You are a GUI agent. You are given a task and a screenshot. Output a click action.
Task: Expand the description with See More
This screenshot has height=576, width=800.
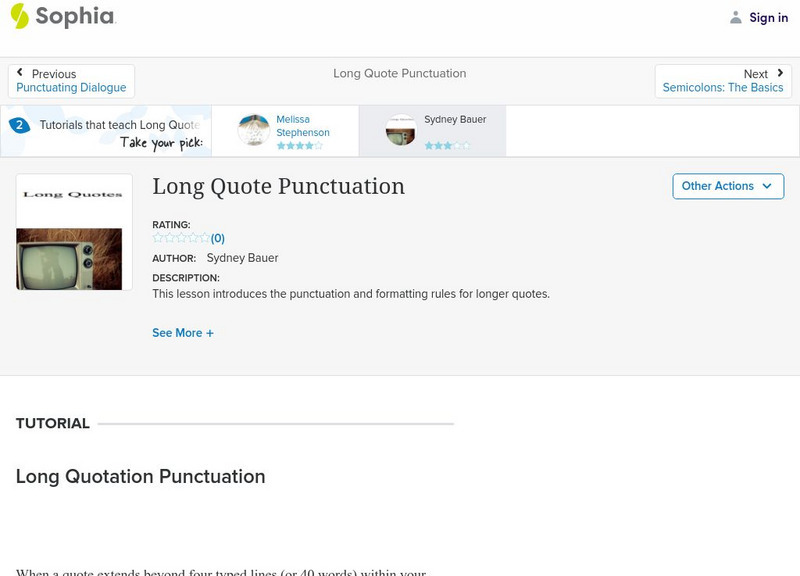[184, 332]
